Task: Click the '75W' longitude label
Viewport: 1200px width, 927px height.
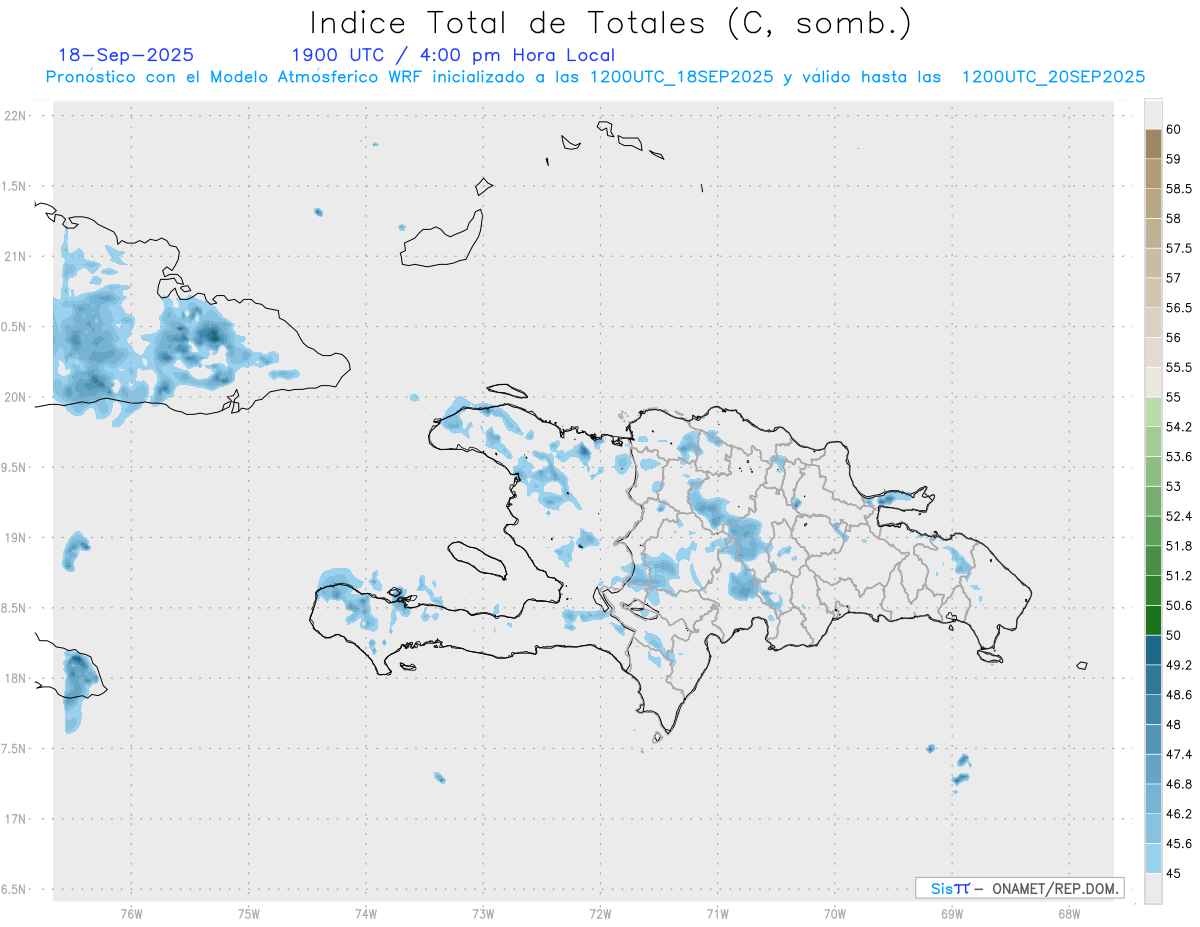Action: (x=249, y=914)
